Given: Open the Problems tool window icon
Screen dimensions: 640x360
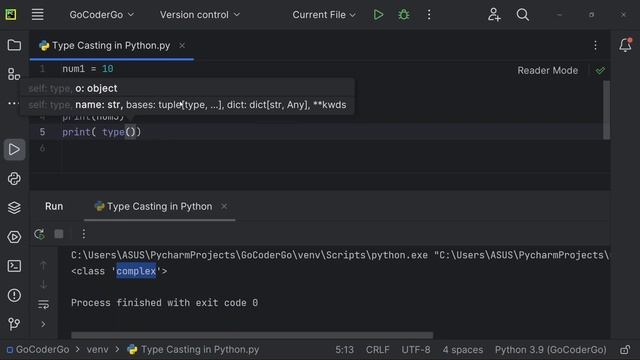Looking at the screenshot, I should click(x=14, y=295).
